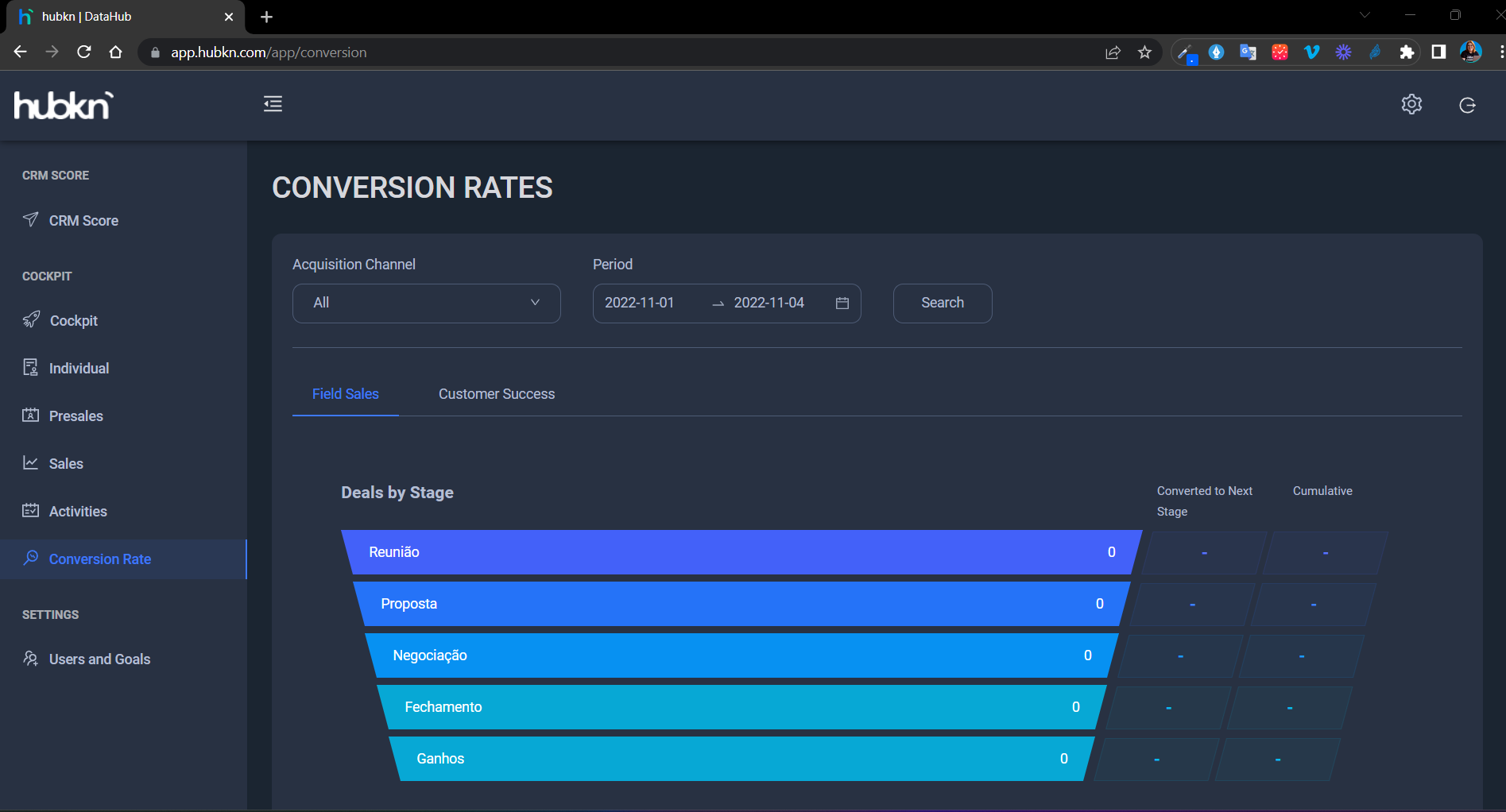The image size is (1506, 812).
Task: Open settings gear in top header
Action: [x=1411, y=104]
